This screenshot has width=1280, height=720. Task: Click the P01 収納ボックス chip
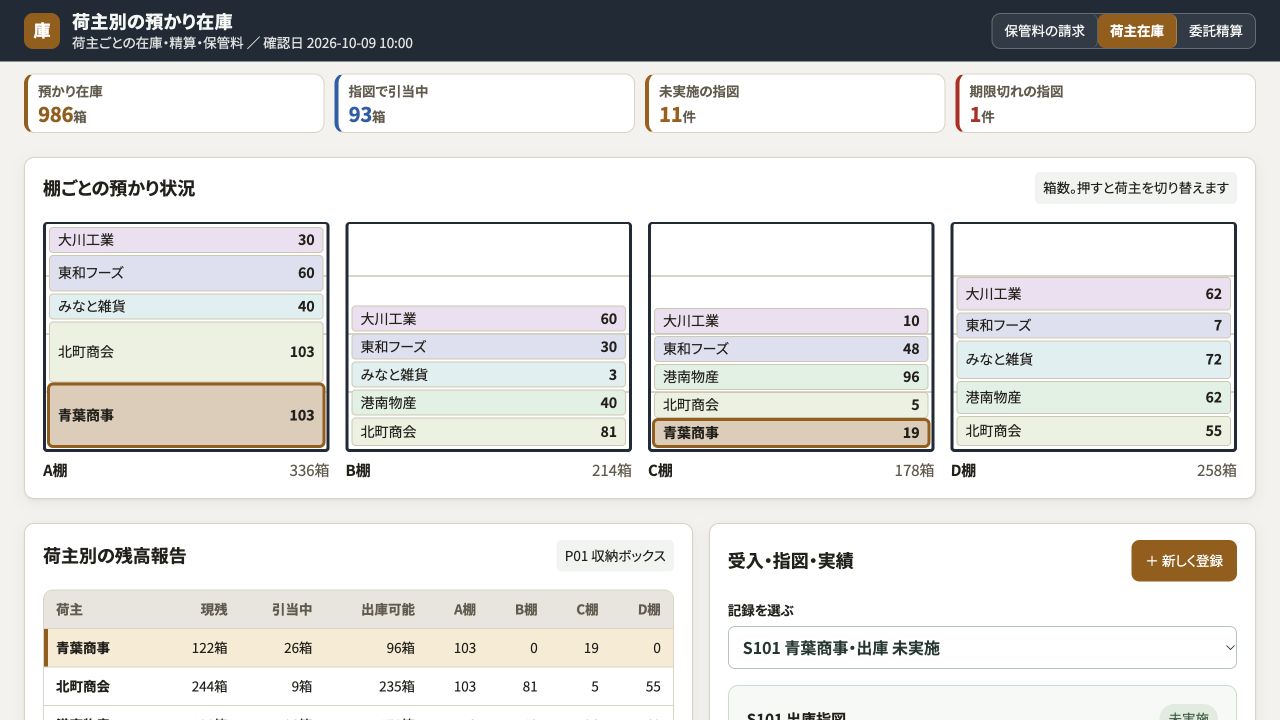coord(615,556)
